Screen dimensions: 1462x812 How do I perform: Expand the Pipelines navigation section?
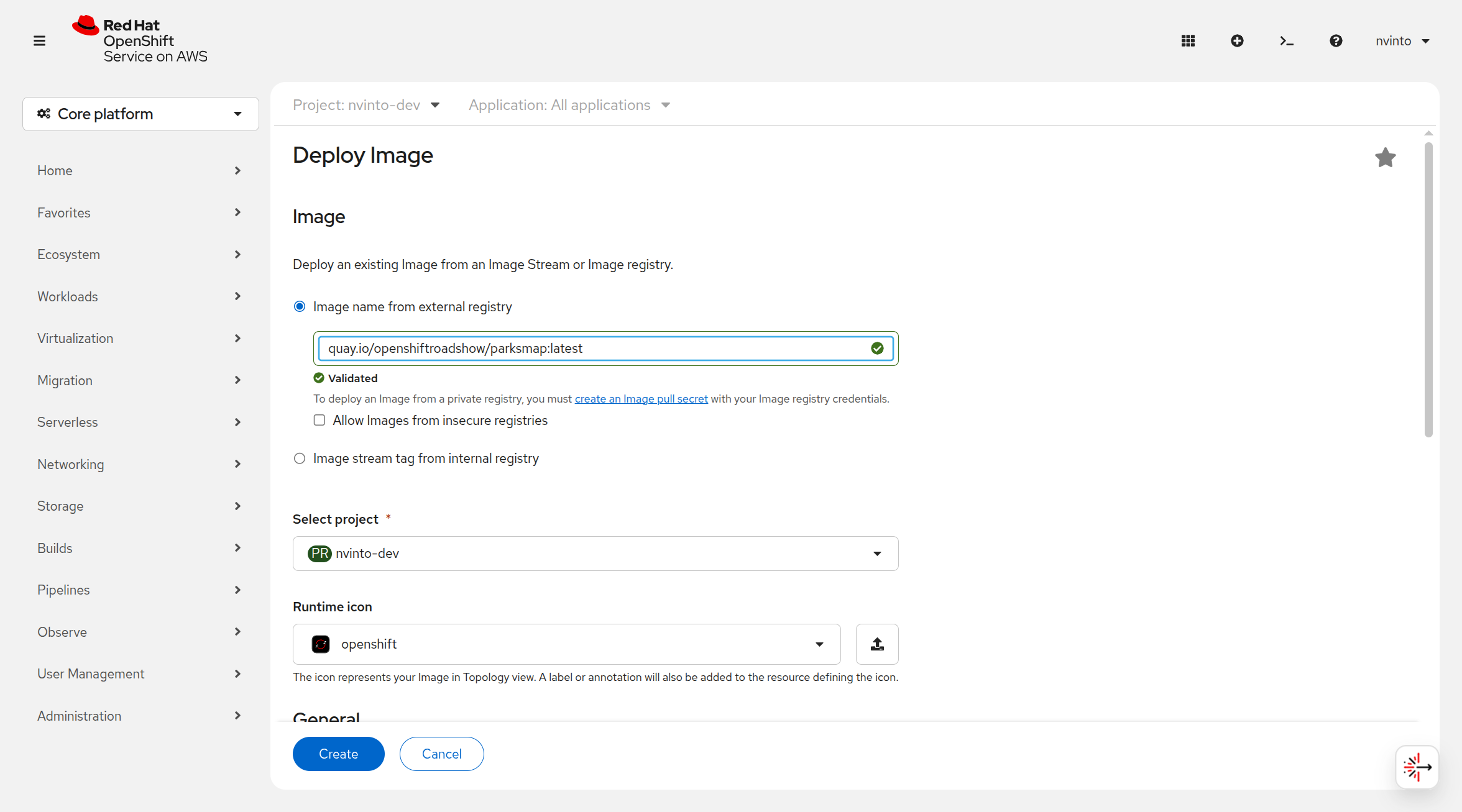click(140, 590)
